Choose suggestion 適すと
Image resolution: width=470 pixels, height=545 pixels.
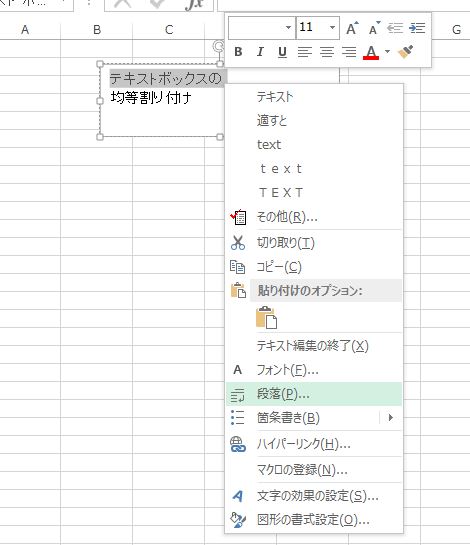pos(314,120)
